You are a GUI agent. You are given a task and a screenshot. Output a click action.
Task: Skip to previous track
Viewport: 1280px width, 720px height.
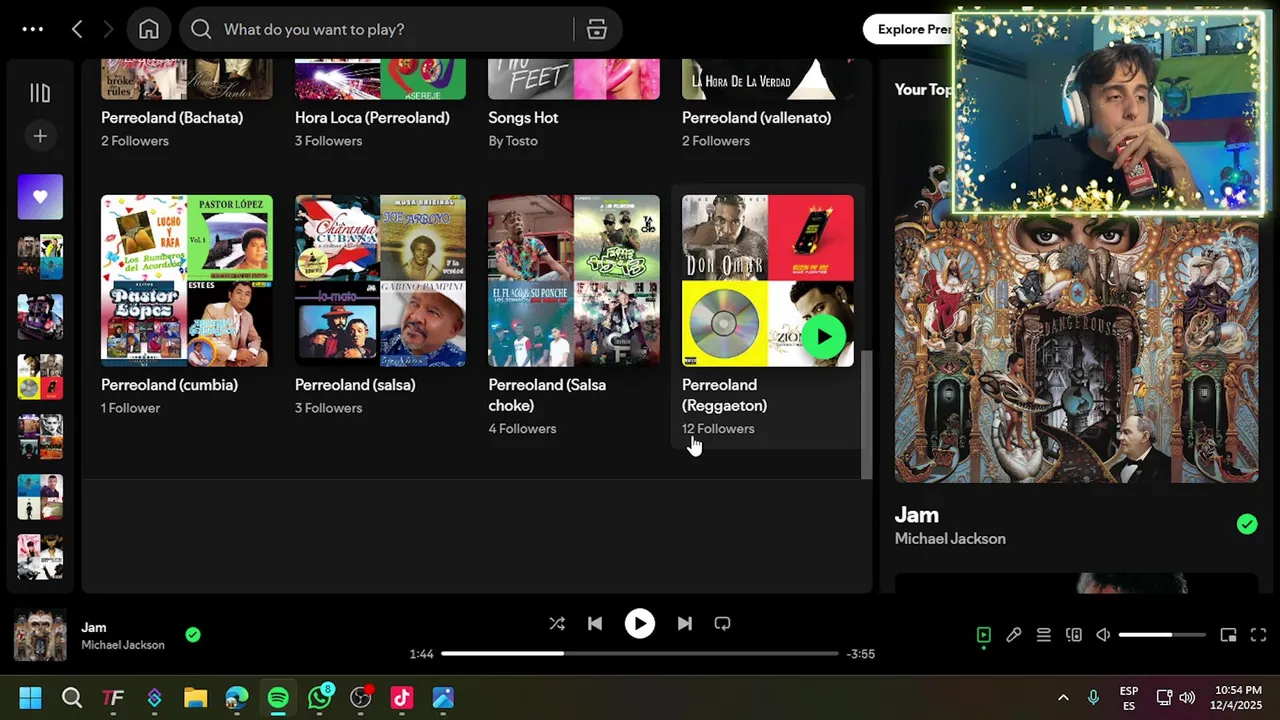pos(595,624)
